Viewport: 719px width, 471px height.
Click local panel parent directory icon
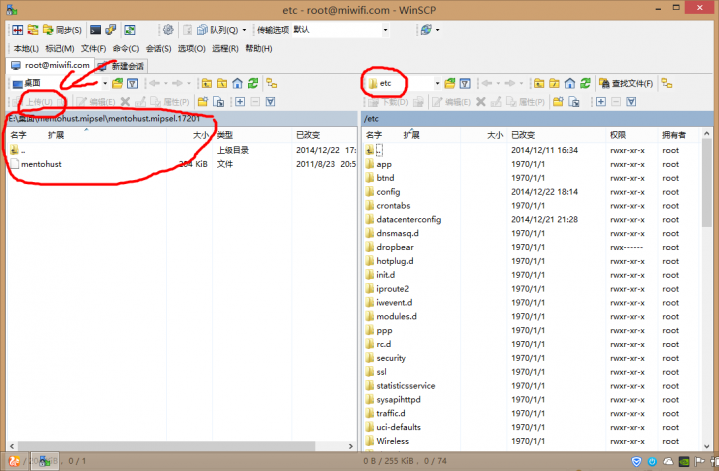[207, 83]
